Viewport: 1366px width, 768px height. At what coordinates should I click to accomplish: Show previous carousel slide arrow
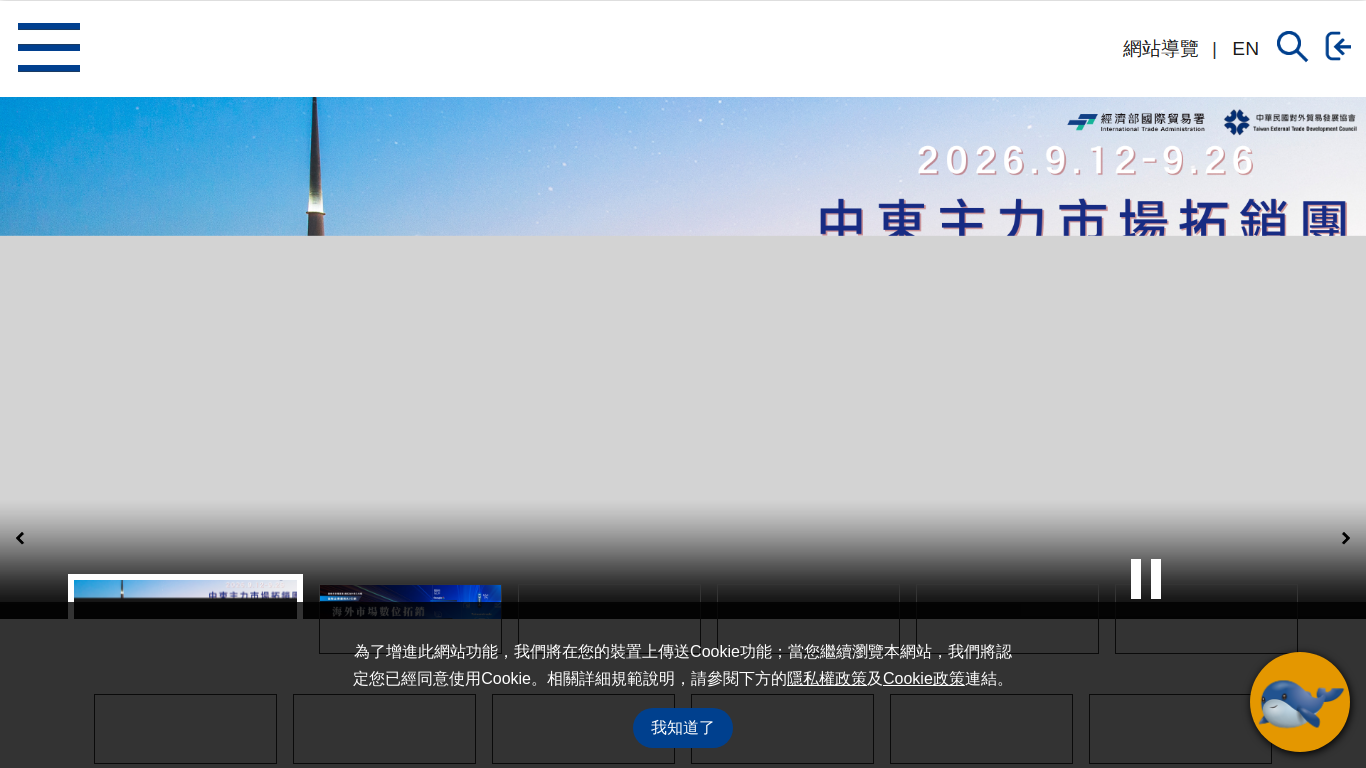[x=20, y=538]
